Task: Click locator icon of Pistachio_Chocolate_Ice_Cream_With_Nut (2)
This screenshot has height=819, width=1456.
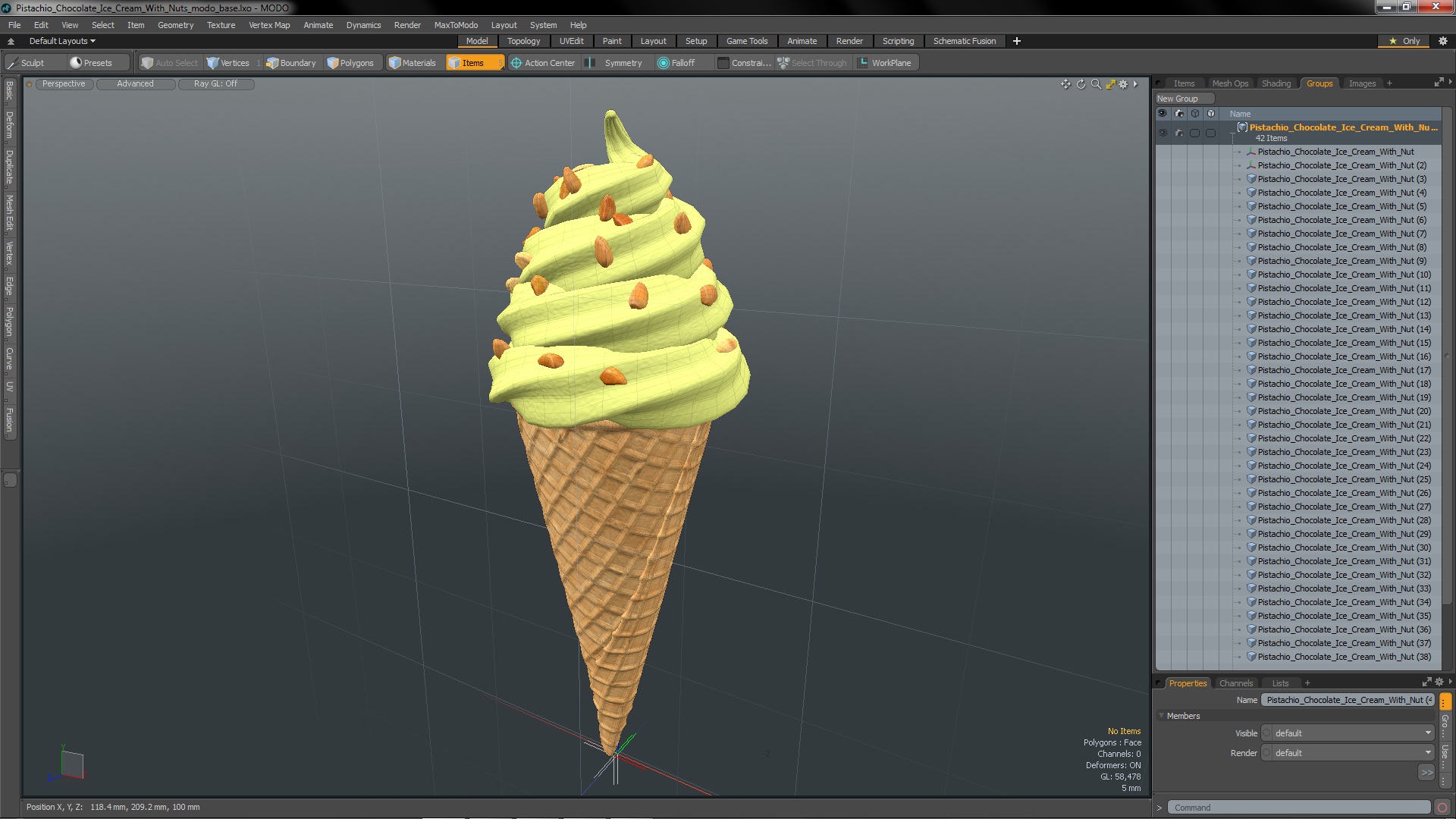Action: tap(1251, 165)
